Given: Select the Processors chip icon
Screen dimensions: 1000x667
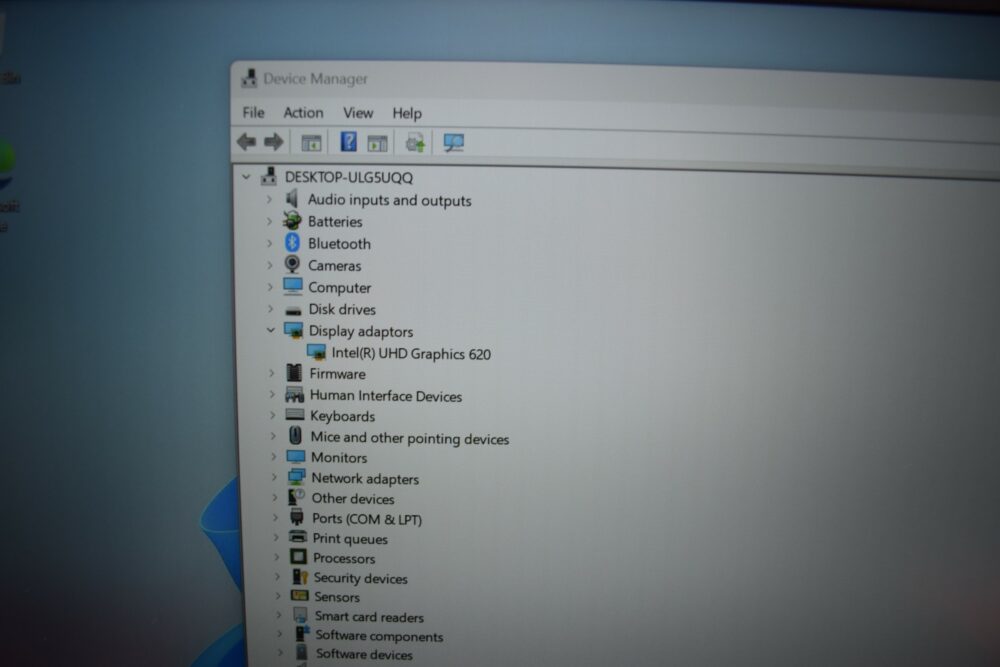Looking at the screenshot, I should (x=298, y=556).
